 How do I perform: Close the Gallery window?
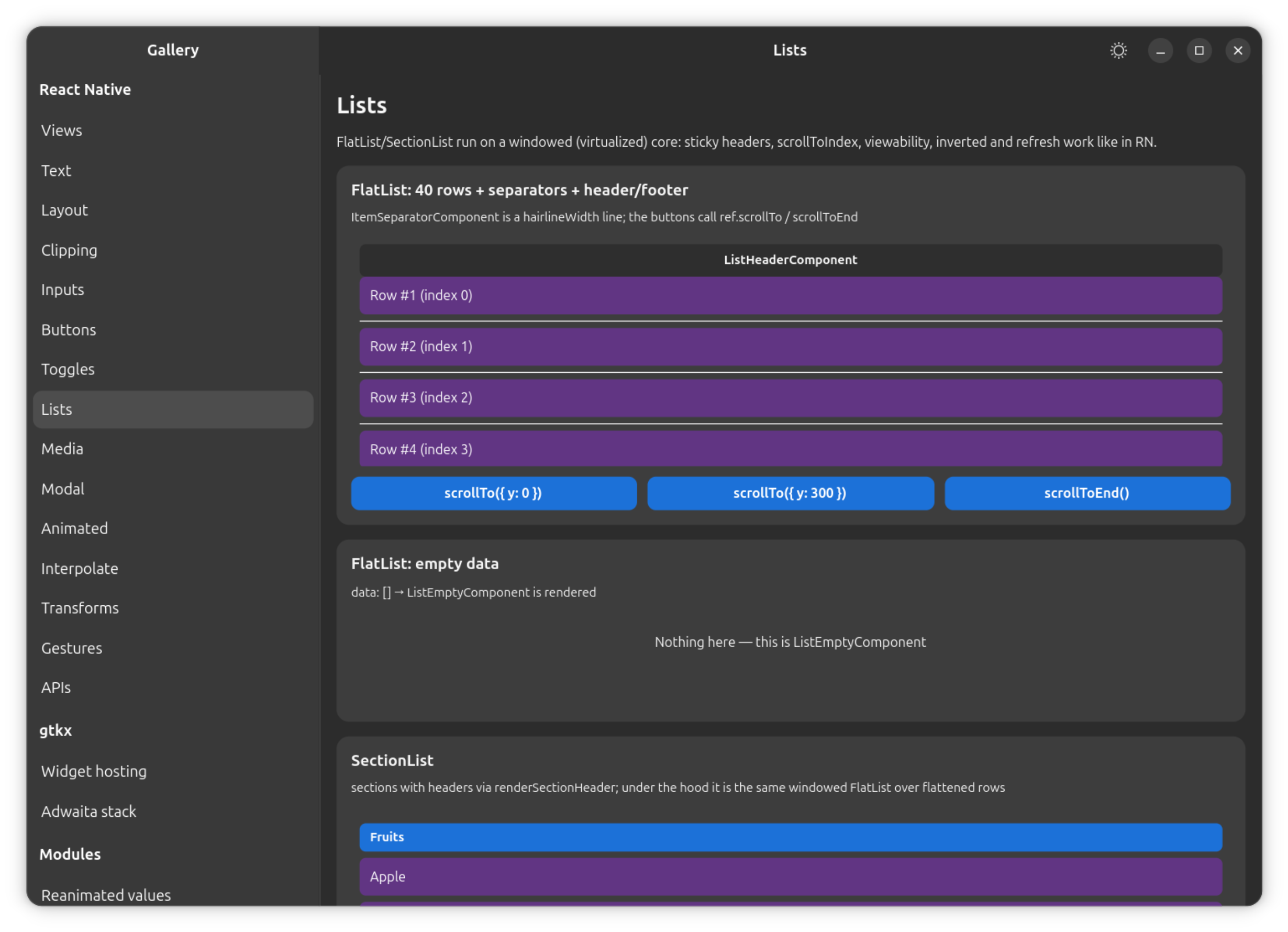[1237, 51]
